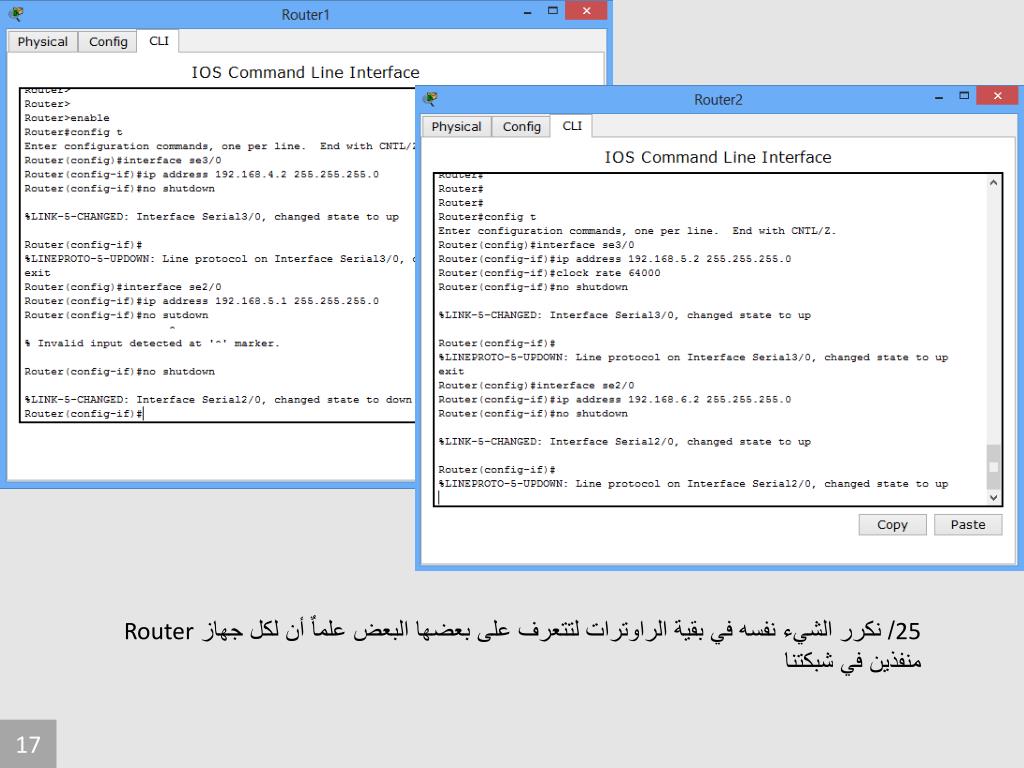The height and width of the screenshot is (768, 1024).
Task: Click '% Invalid input detected' line in Router1
Action: [152, 344]
